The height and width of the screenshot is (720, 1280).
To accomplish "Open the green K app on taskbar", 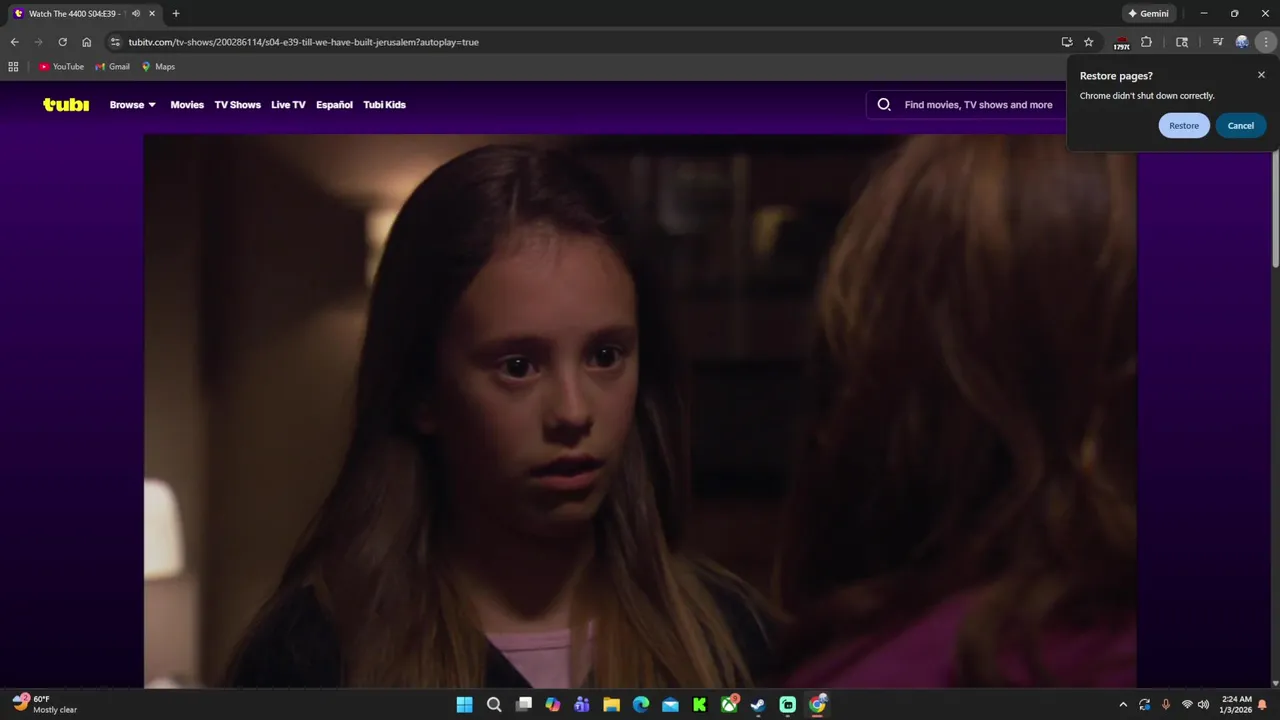I will pyautogui.click(x=700, y=705).
